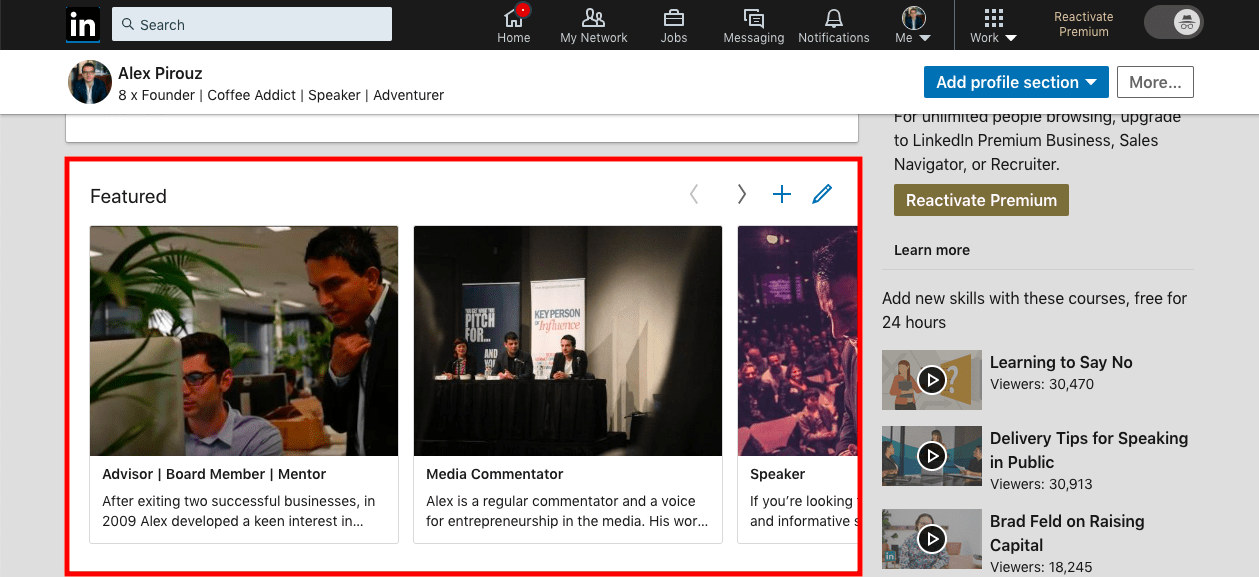The image size is (1259, 577).
Task: Click the LinkedIn logo
Action: (x=82, y=24)
